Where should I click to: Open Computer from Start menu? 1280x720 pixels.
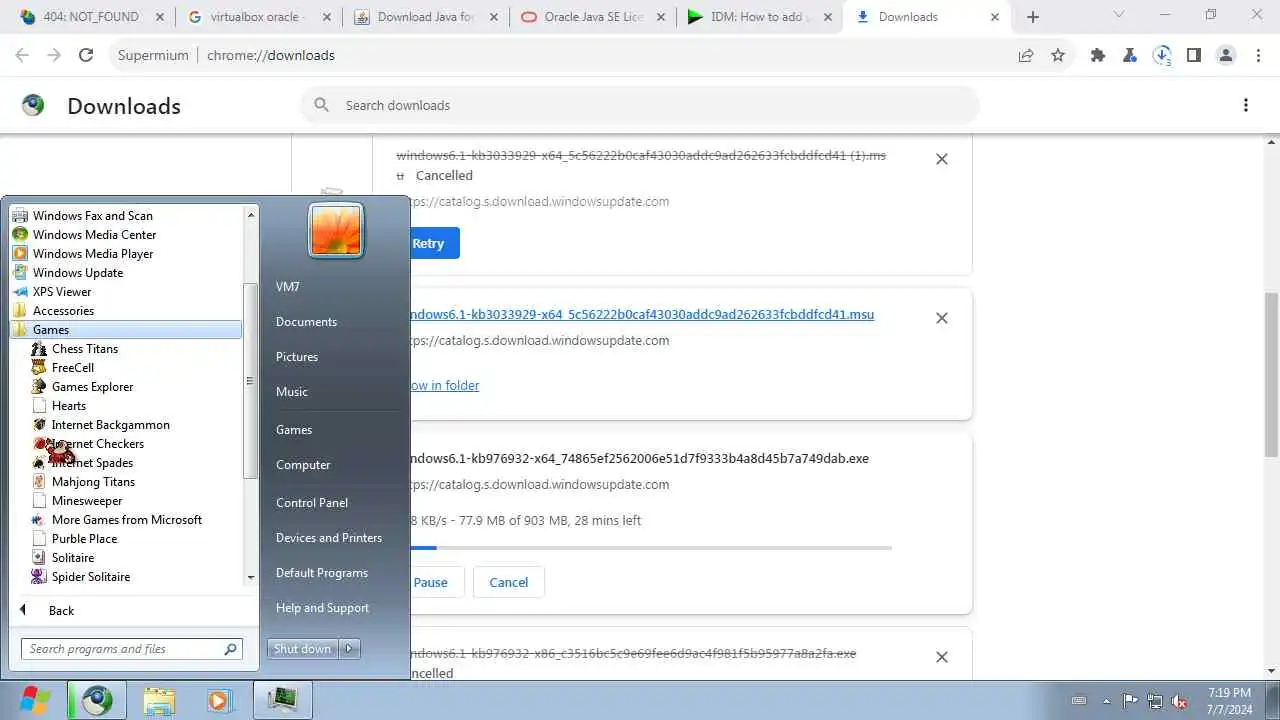click(303, 465)
